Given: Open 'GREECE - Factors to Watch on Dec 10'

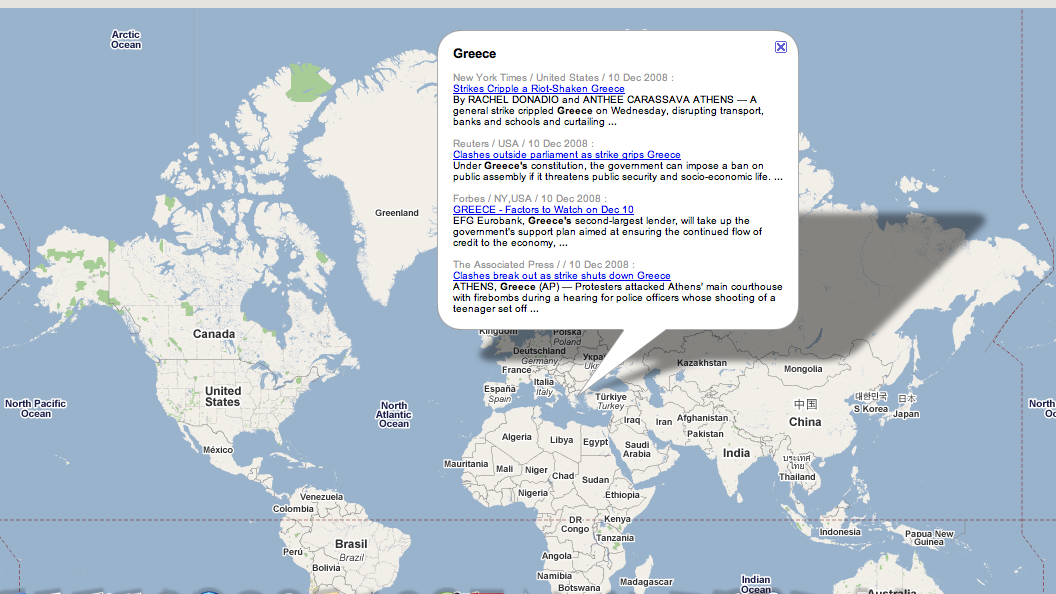Looking at the screenshot, I should point(543,209).
